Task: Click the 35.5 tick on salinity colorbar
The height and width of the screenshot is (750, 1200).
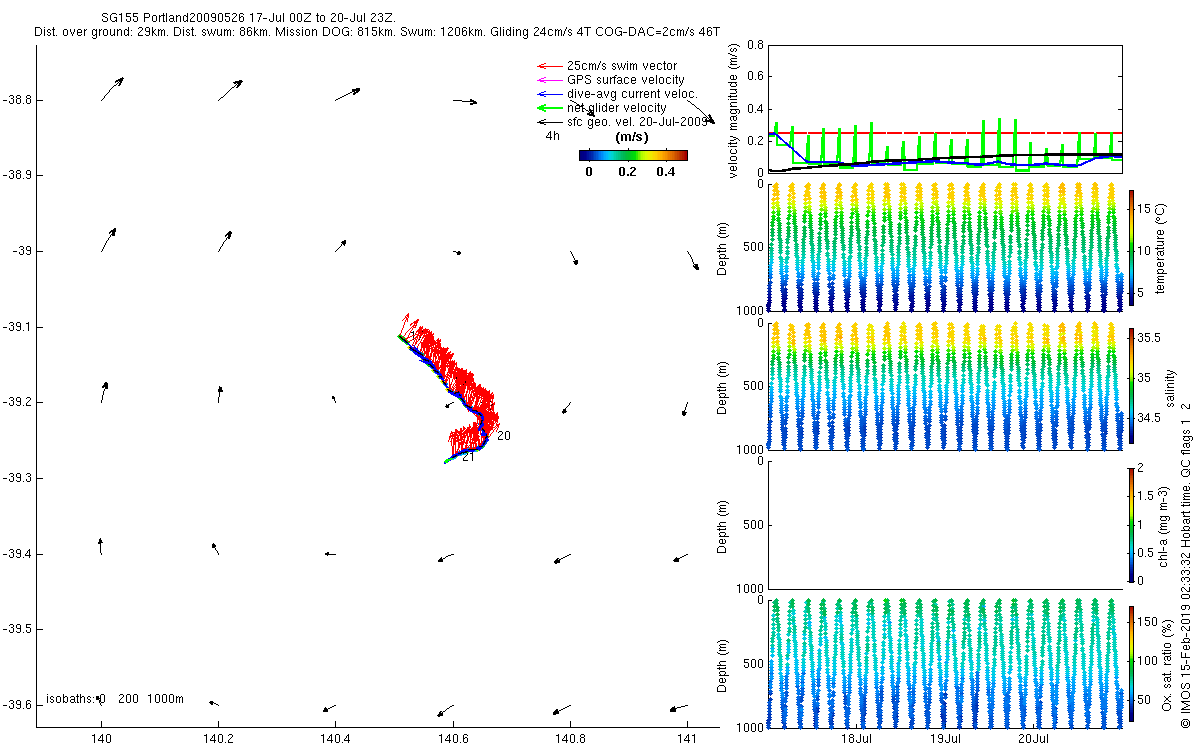Action: click(1148, 338)
